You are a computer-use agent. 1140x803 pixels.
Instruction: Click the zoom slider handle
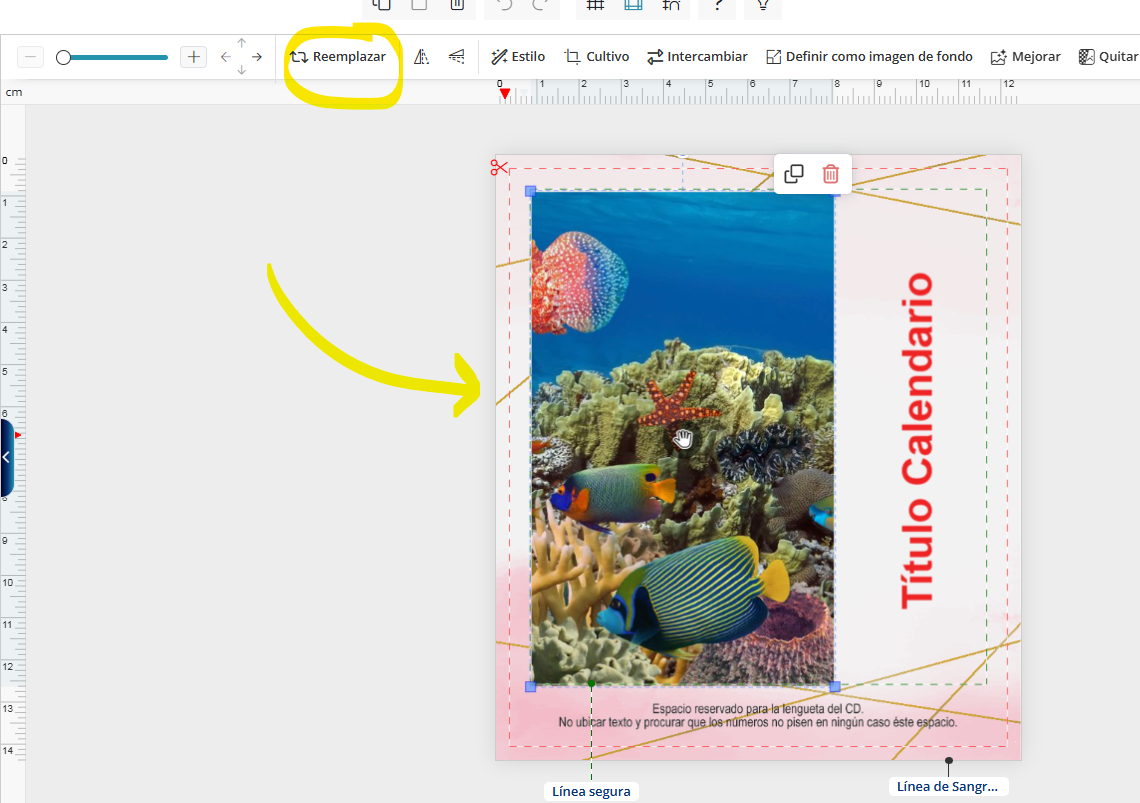click(x=64, y=58)
